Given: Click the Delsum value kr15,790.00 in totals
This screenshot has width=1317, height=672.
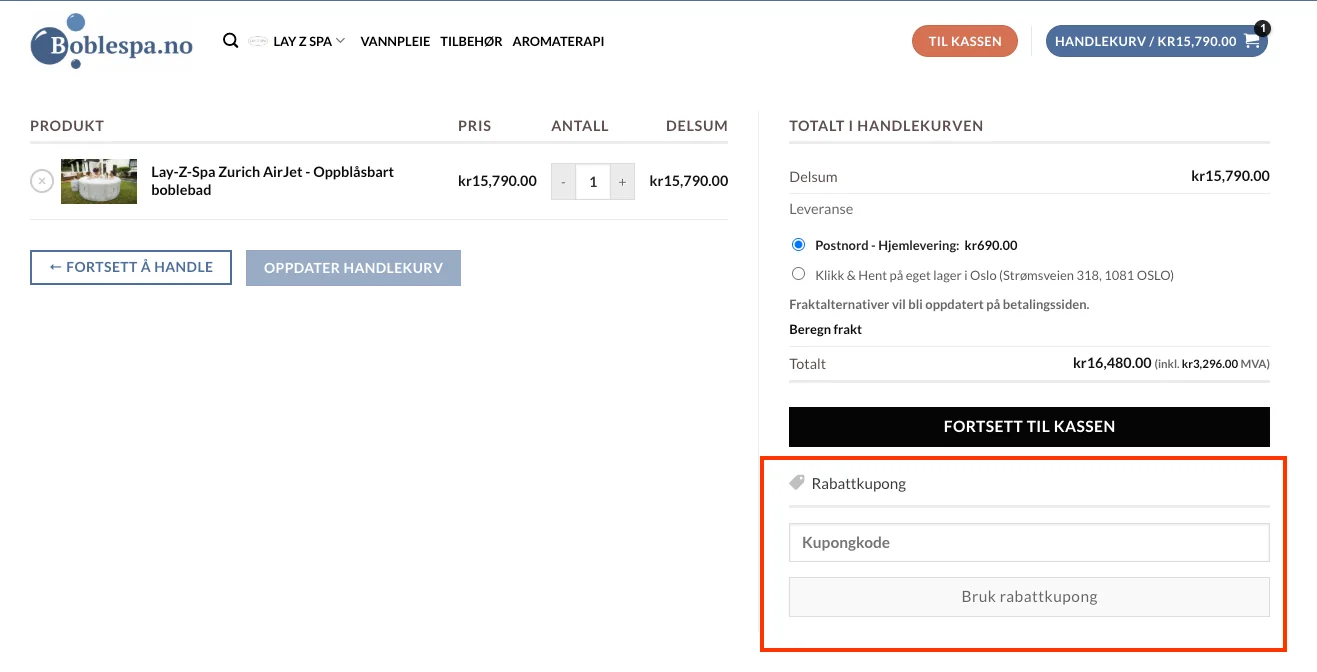Looking at the screenshot, I should [x=1230, y=176].
